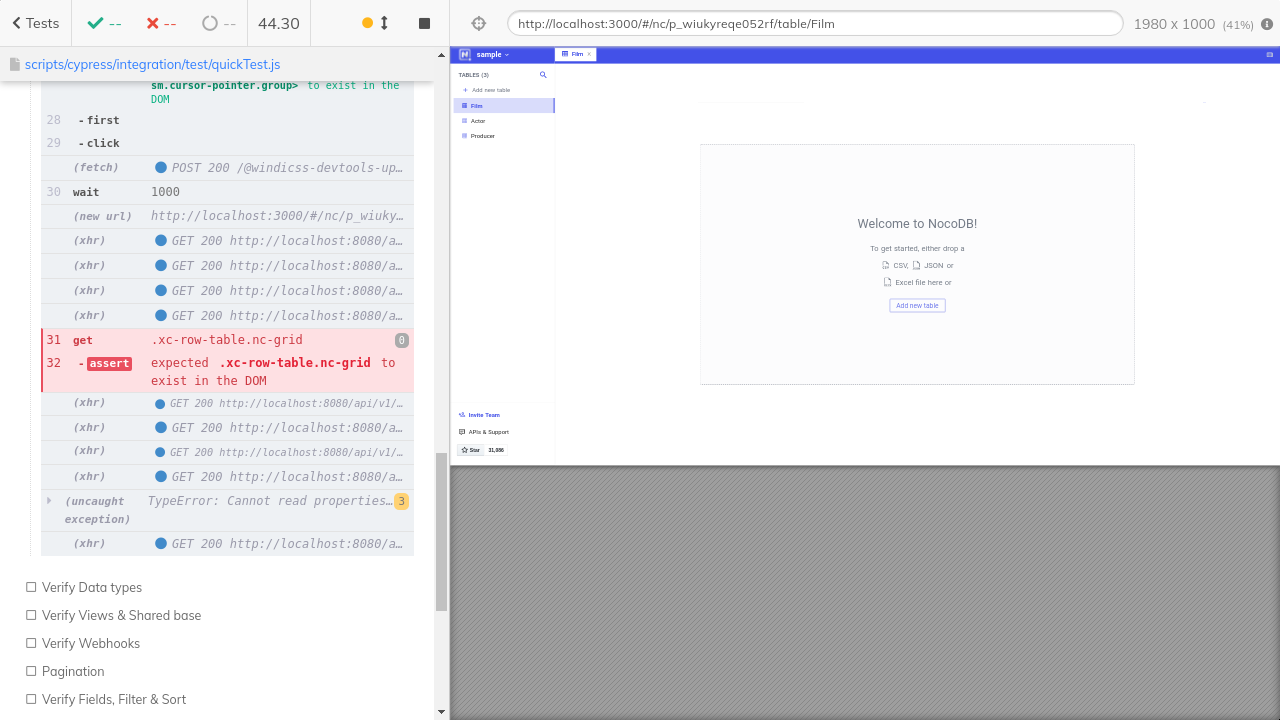Check the Verify Data types checkbox

30,587
